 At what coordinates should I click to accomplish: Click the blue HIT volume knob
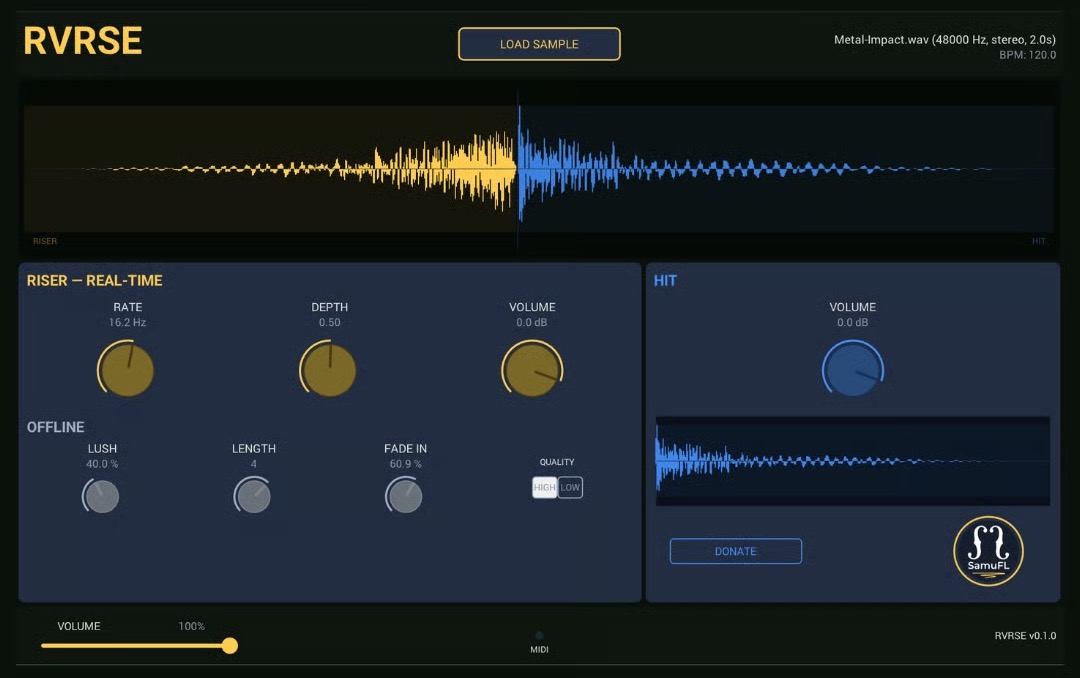[853, 369]
